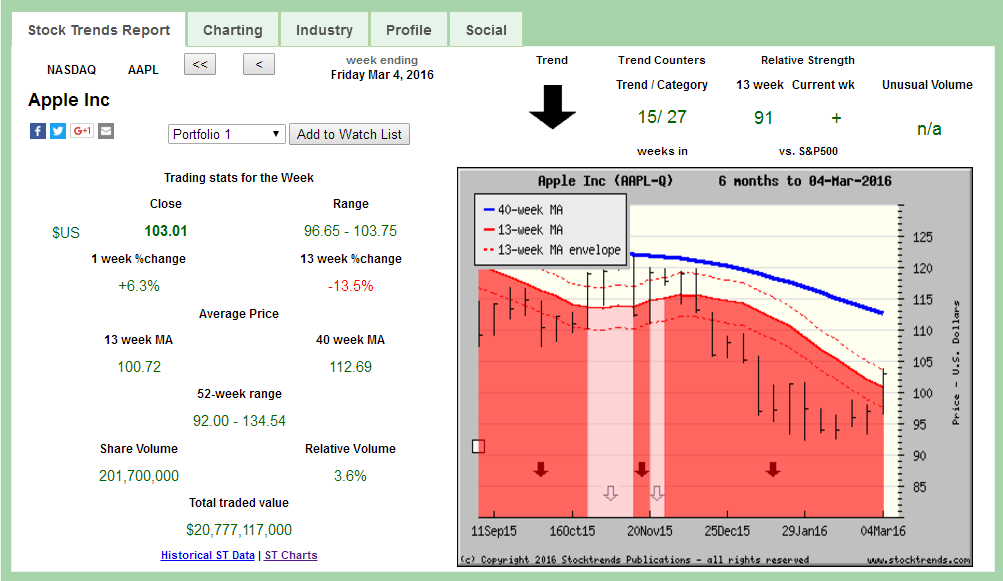
Task: Open ST Charts link
Action: pos(291,555)
